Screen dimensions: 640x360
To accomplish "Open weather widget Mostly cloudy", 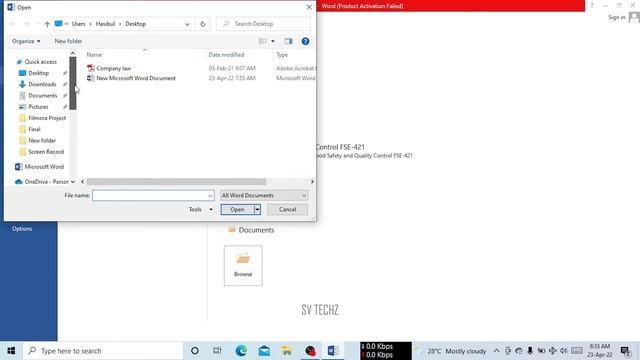I will (450, 351).
